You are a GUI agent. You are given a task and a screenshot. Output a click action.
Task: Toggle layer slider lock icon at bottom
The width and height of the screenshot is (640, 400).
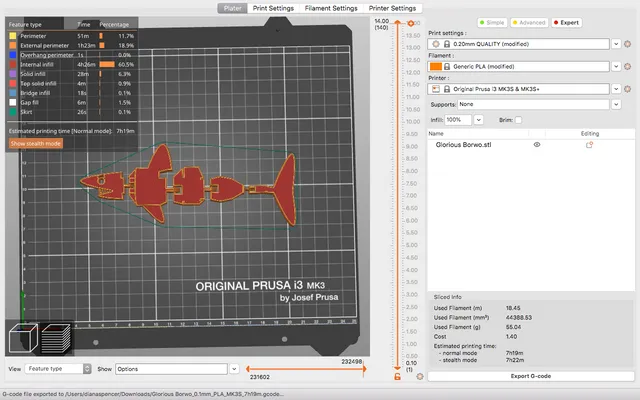click(x=397, y=376)
